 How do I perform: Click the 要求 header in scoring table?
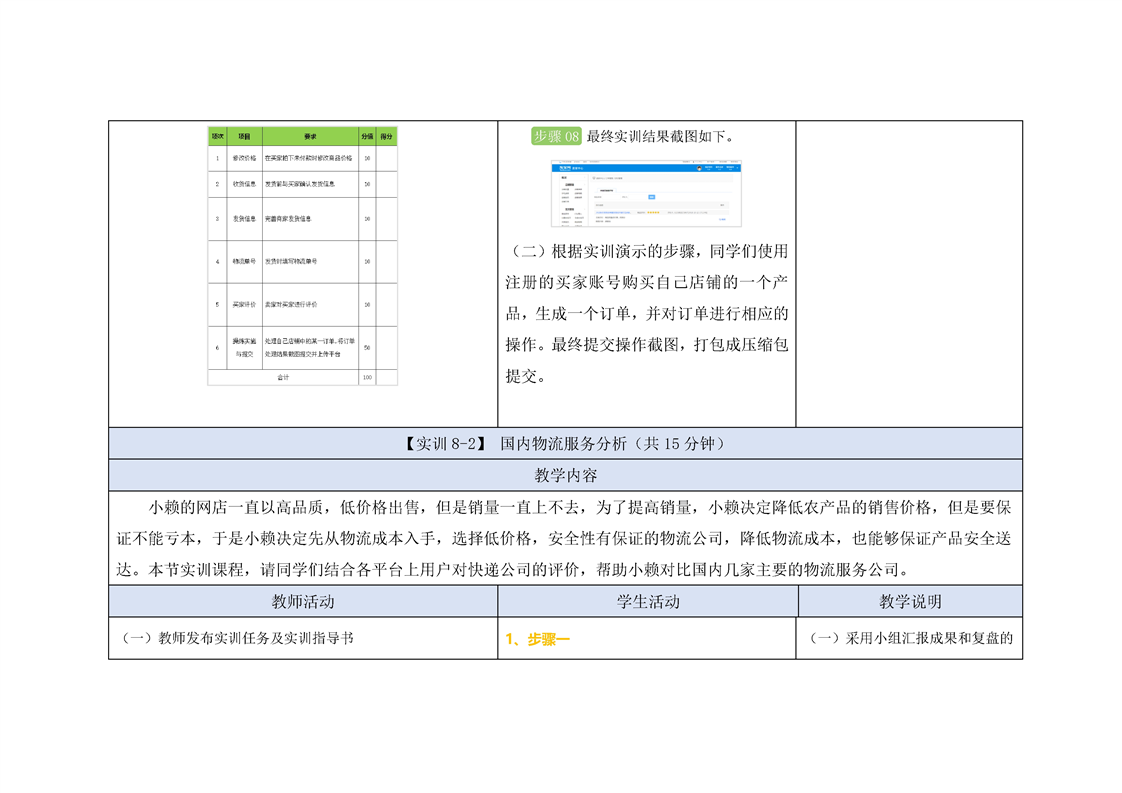310,136
